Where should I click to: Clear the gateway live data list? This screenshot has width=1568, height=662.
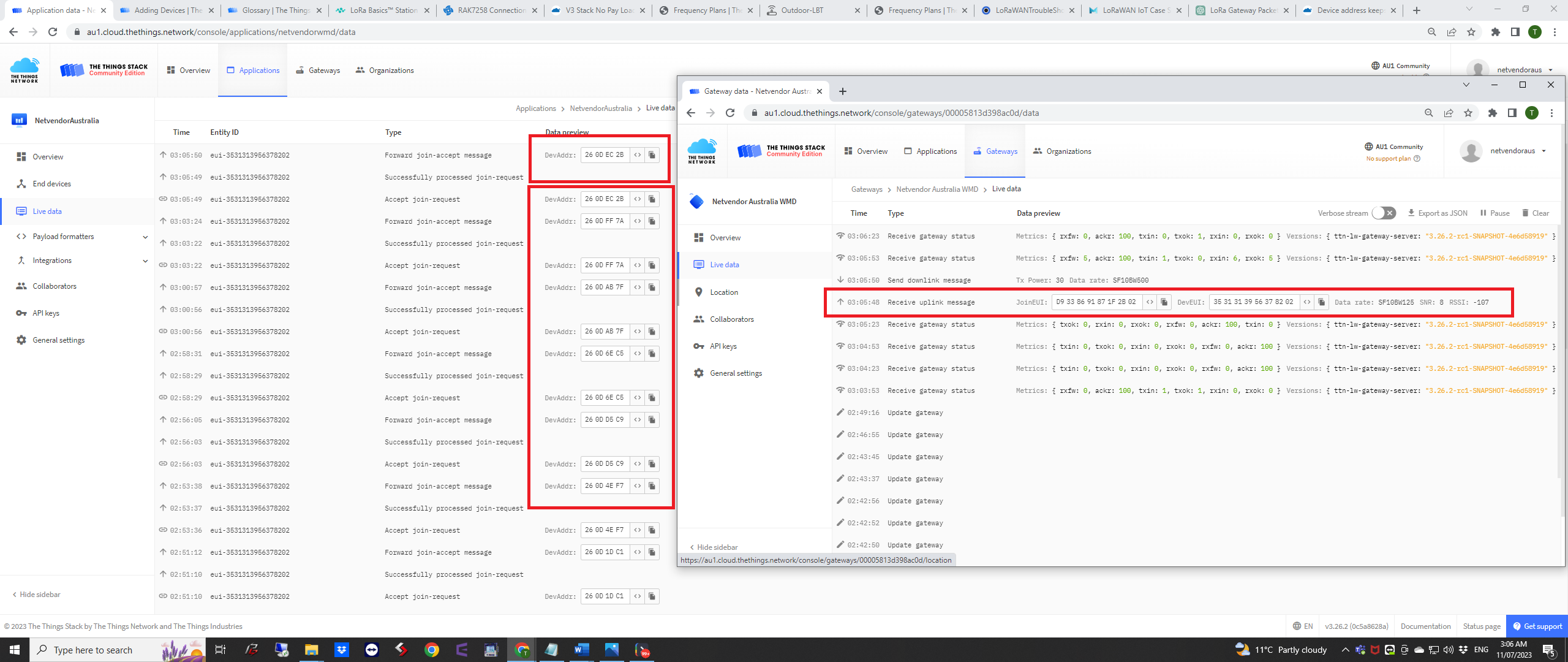(1536, 213)
